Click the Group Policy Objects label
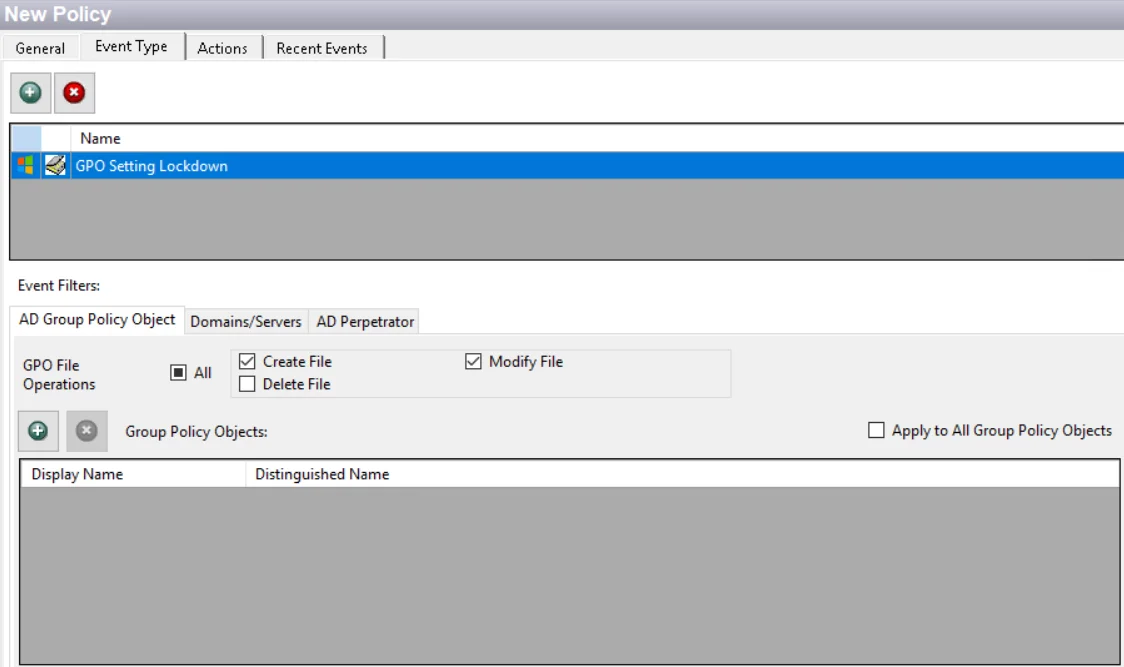Image resolution: width=1124 pixels, height=667 pixels. [196, 432]
